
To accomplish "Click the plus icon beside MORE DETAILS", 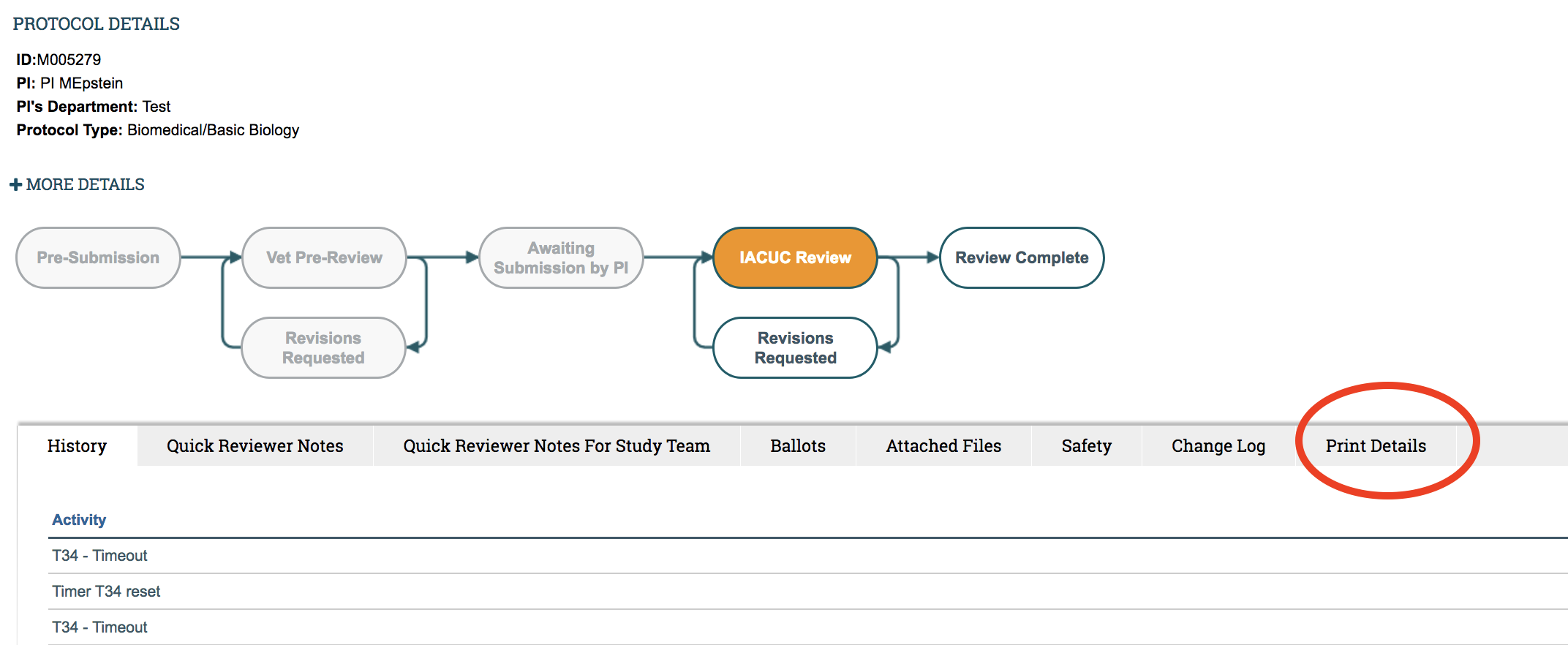I will click(x=16, y=185).
